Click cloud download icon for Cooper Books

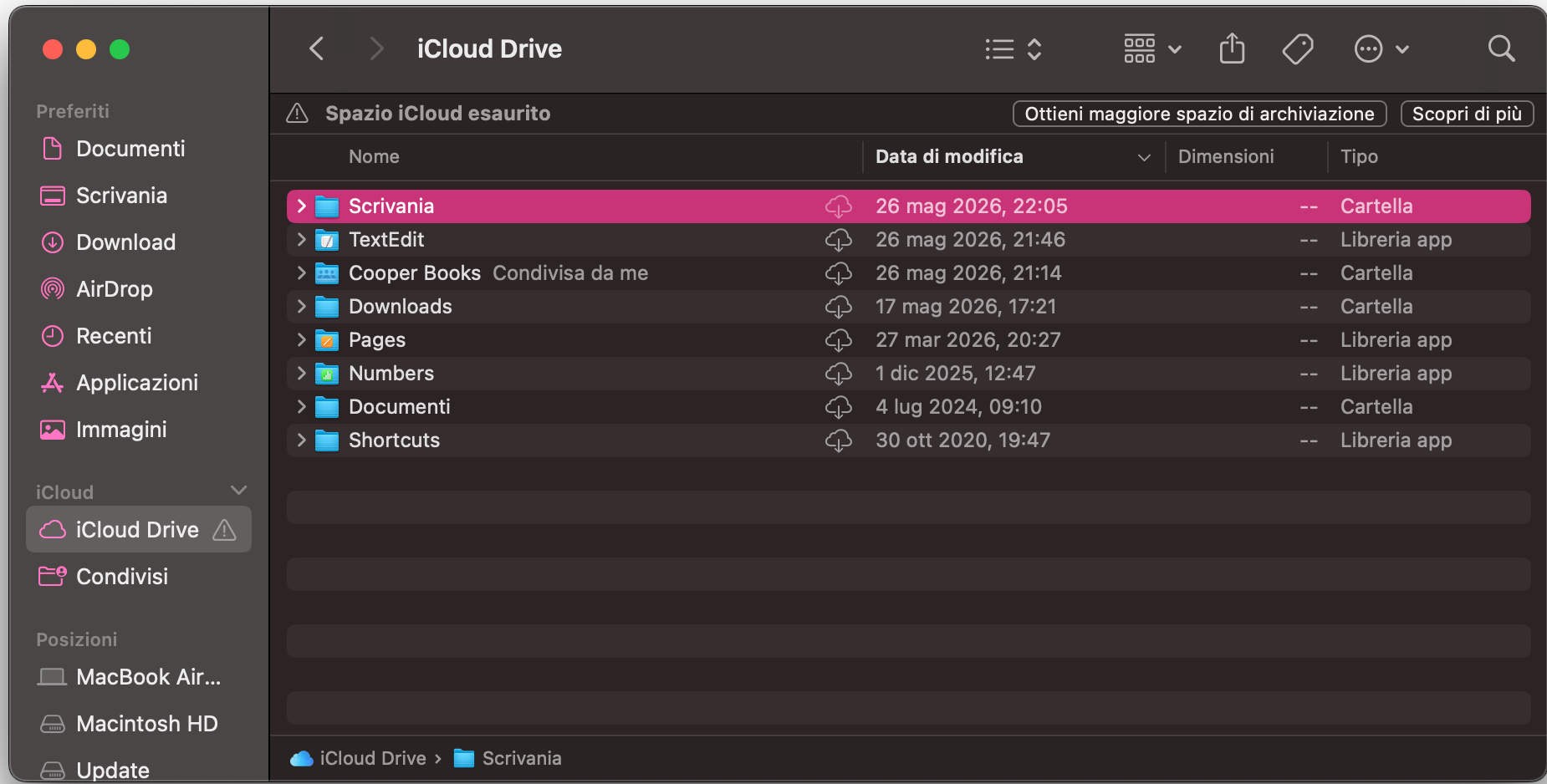(839, 273)
